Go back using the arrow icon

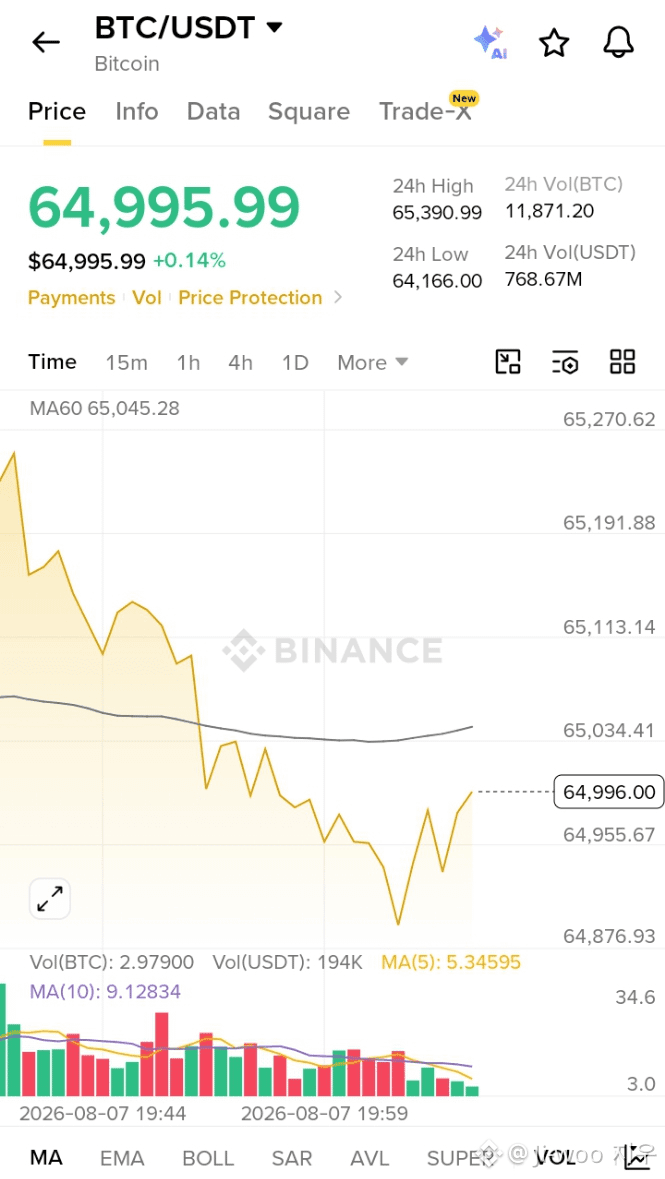pyautogui.click(x=46, y=42)
